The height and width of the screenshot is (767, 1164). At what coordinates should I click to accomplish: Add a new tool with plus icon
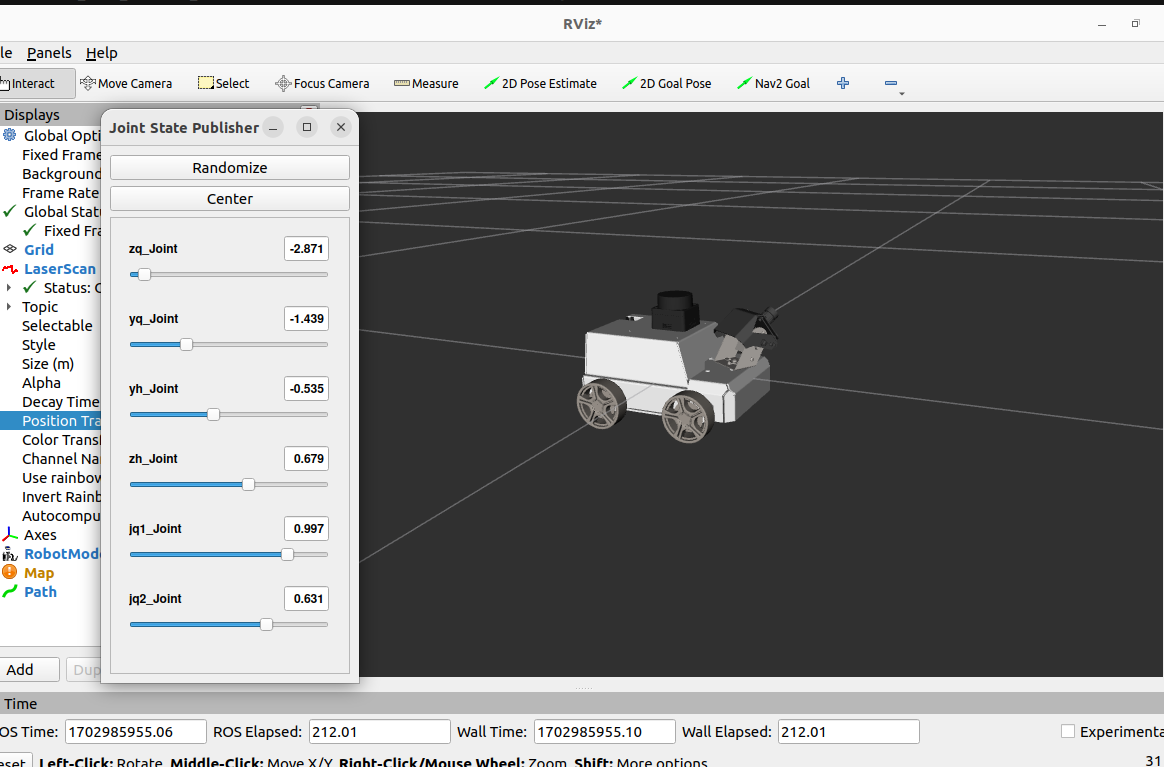tap(843, 83)
